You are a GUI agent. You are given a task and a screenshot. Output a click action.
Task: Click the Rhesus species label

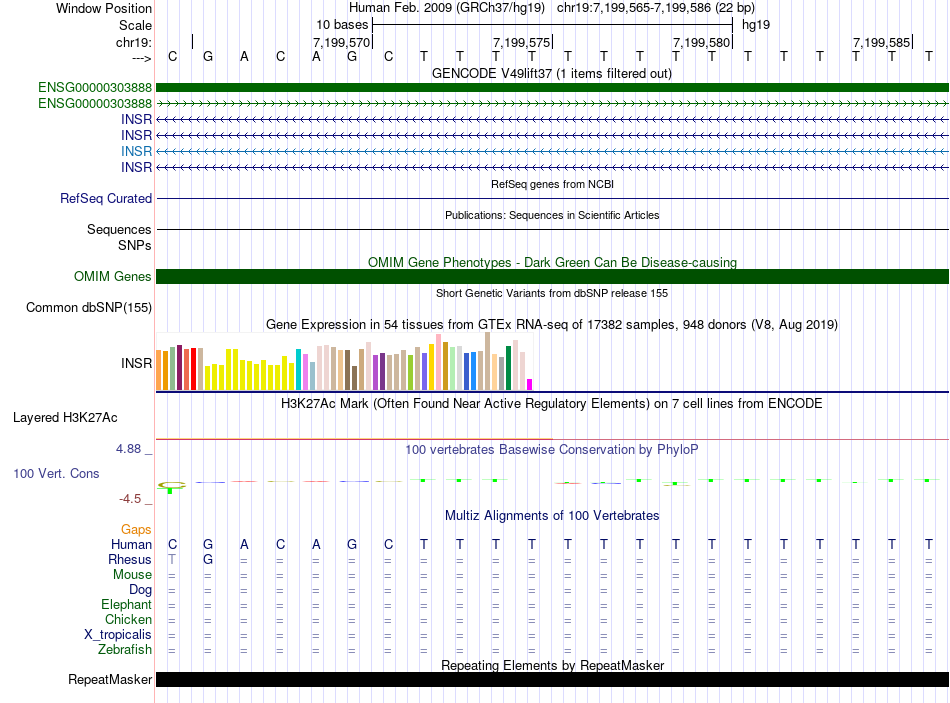point(130,560)
